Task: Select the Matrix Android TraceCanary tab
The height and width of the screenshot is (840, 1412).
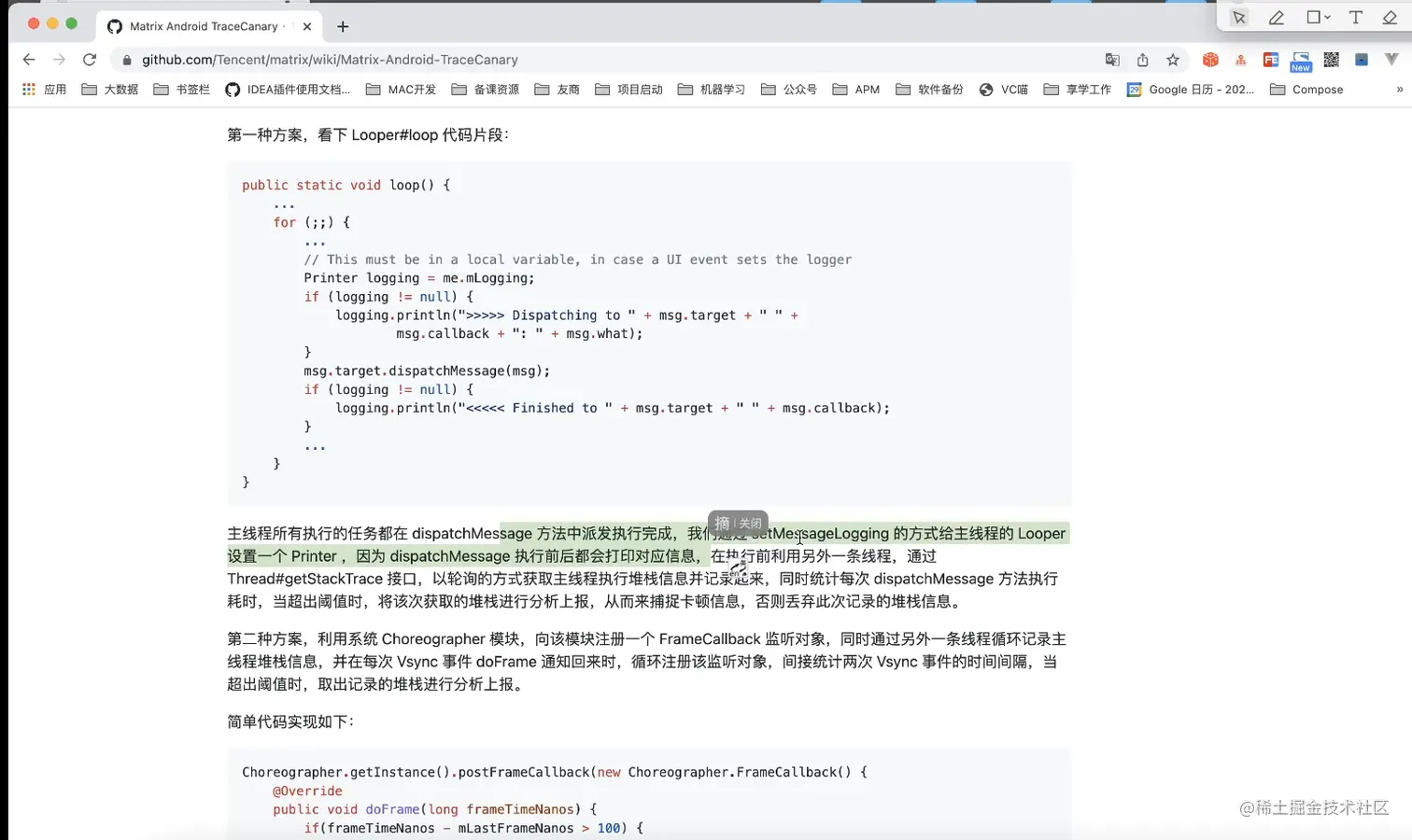Action: pyautogui.click(x=209, y=26)
